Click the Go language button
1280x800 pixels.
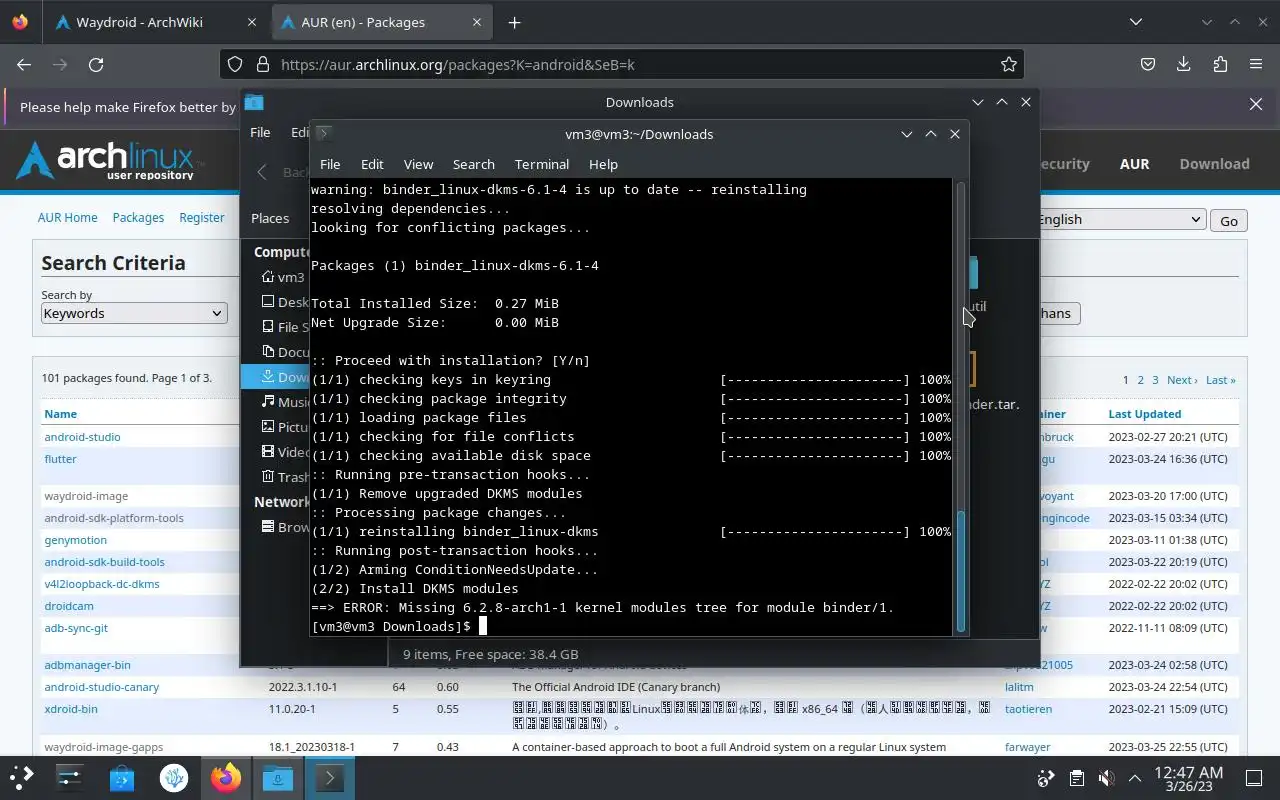point(1229,221)
